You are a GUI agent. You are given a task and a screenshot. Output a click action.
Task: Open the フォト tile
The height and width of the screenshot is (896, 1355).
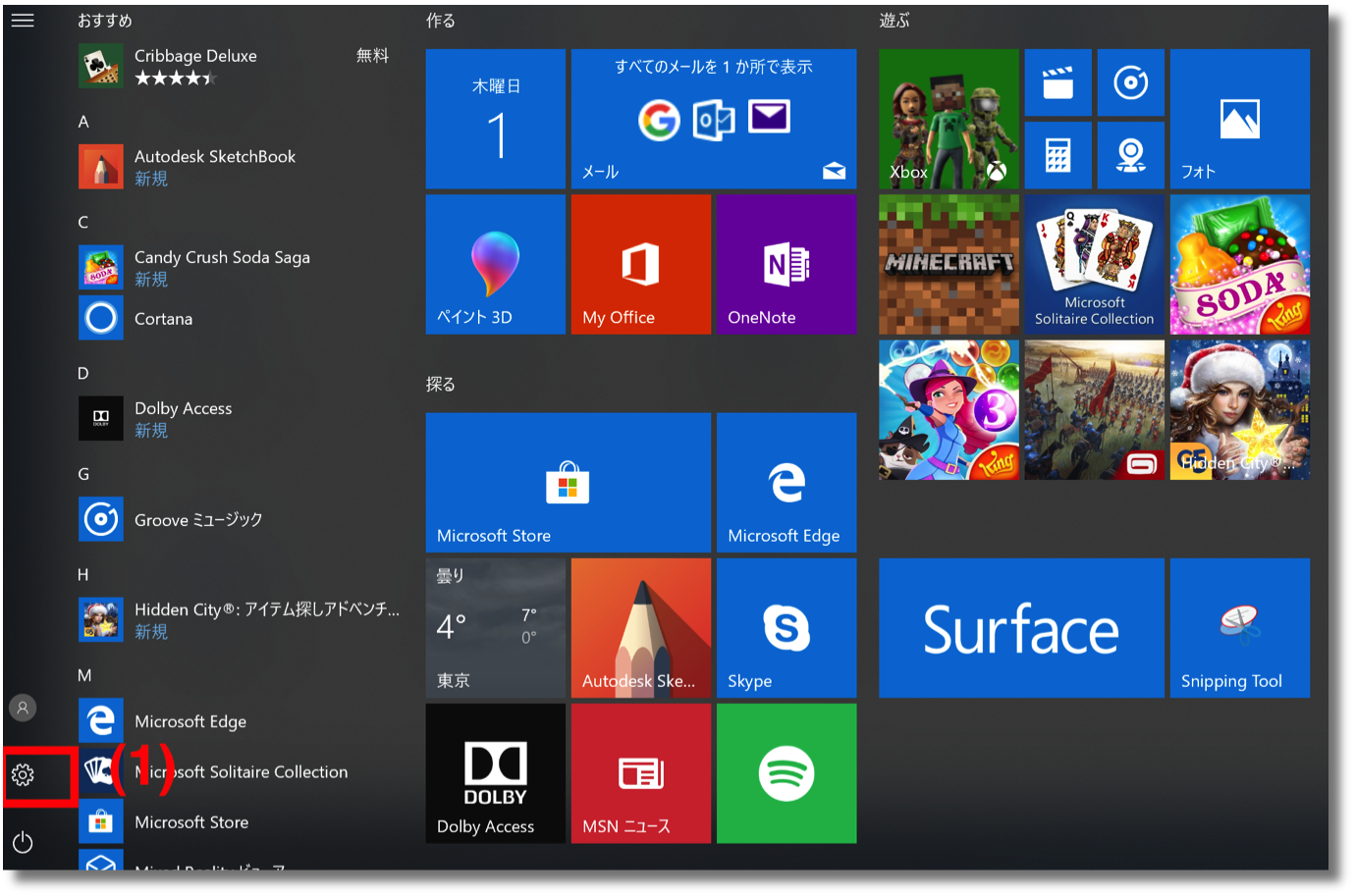click(1240, 119)
